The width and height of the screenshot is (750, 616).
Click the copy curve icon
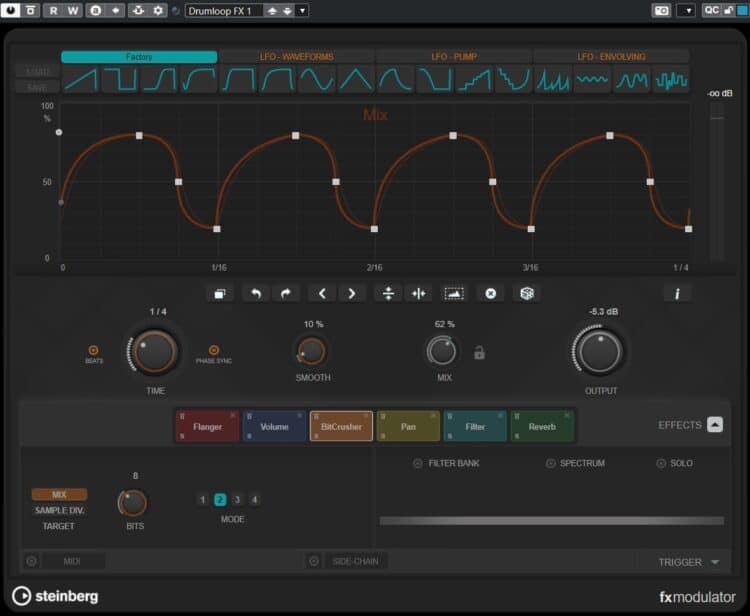tap(220, 294)
